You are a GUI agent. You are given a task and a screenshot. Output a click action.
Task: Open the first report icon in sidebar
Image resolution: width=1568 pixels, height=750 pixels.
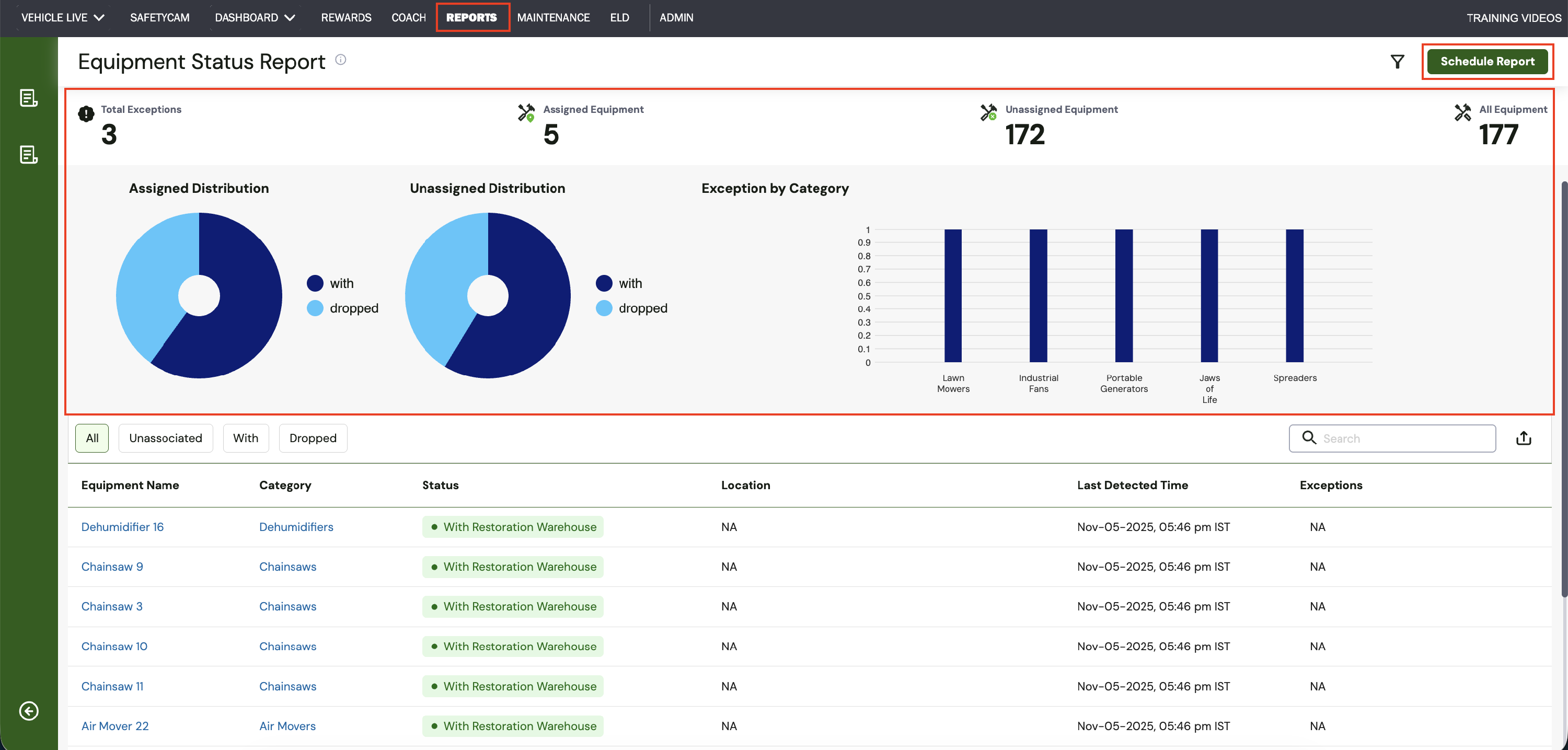tap(29, 98)
